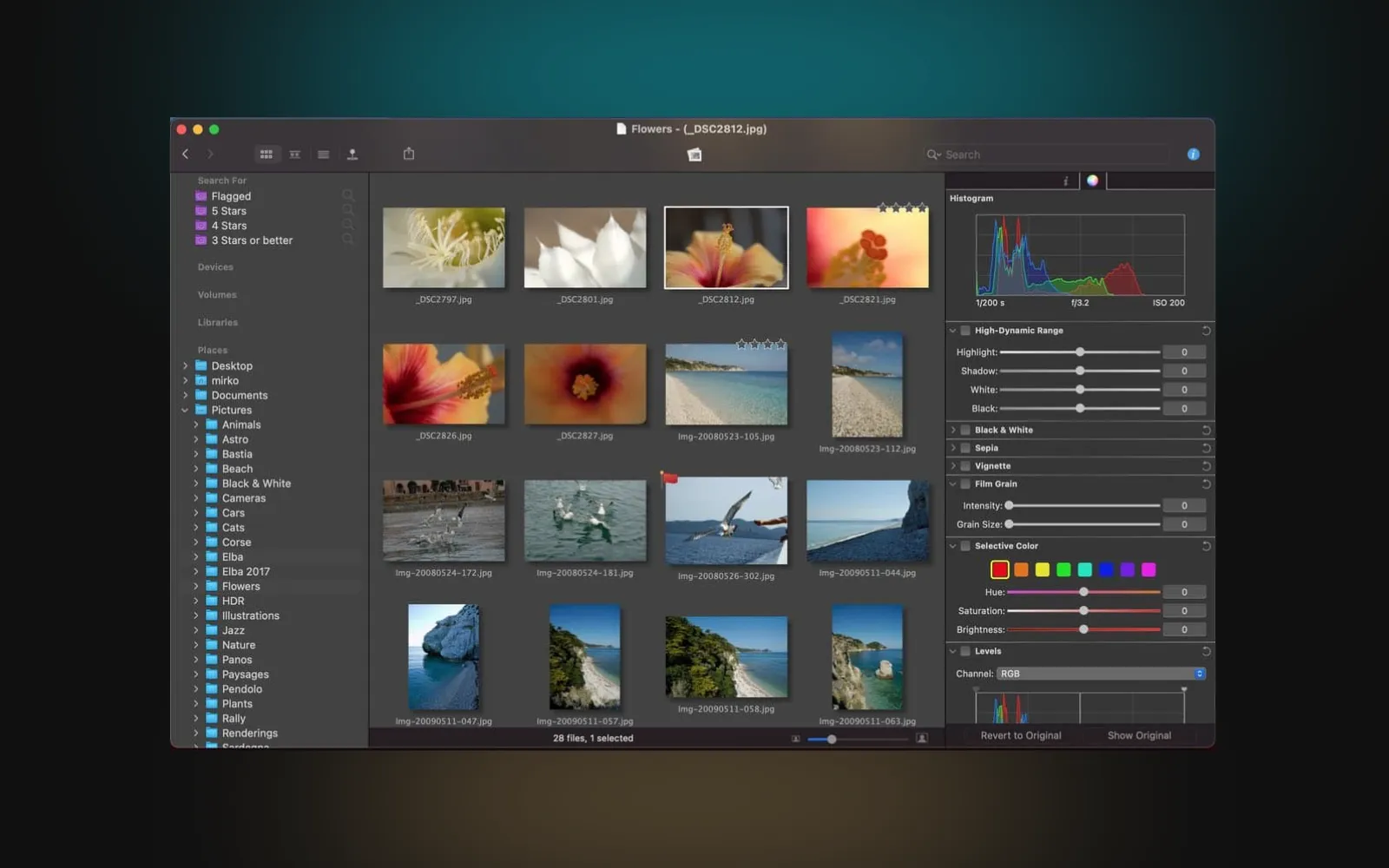Expand the Vignette adjustment section
Image resolution: width=1389 pixels, height=868 pixels.
[953, 466]
